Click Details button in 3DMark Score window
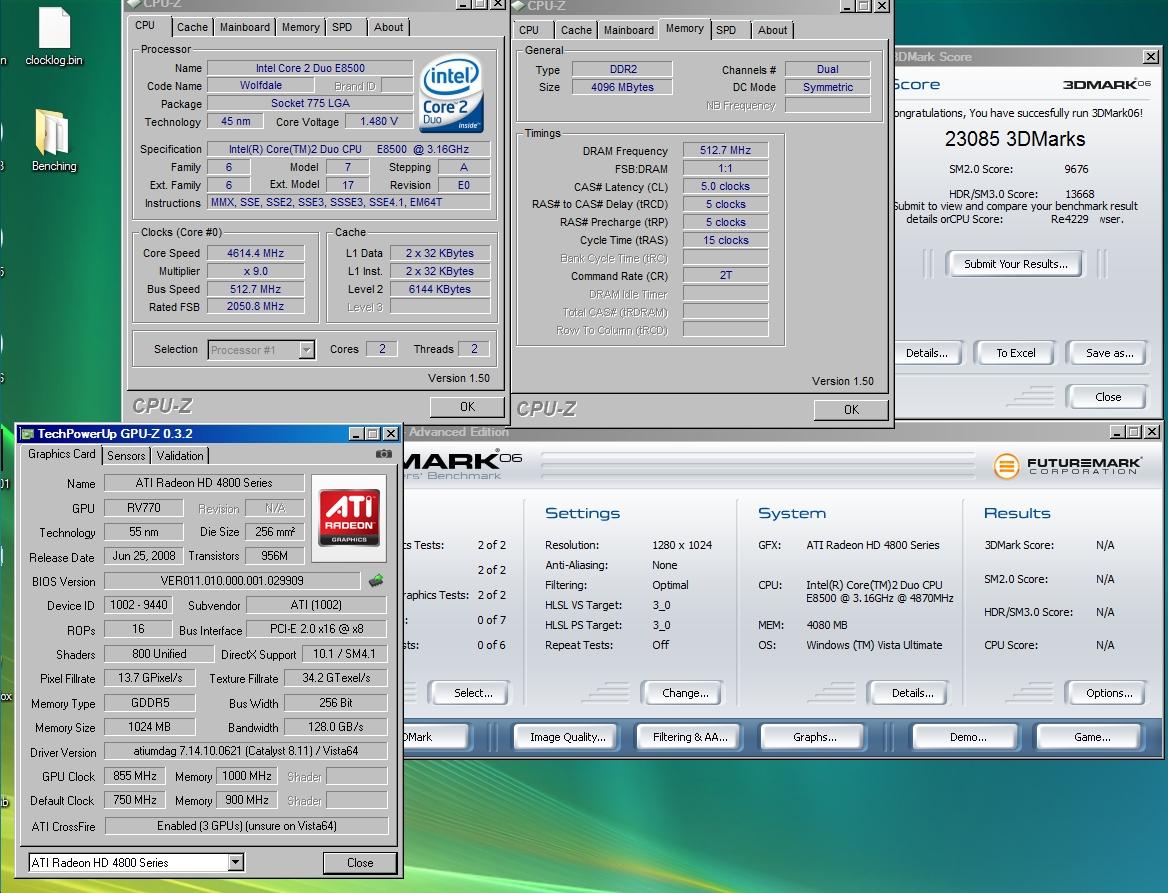The width and height of the screenshot is (1168, 893). click(927, 353)
